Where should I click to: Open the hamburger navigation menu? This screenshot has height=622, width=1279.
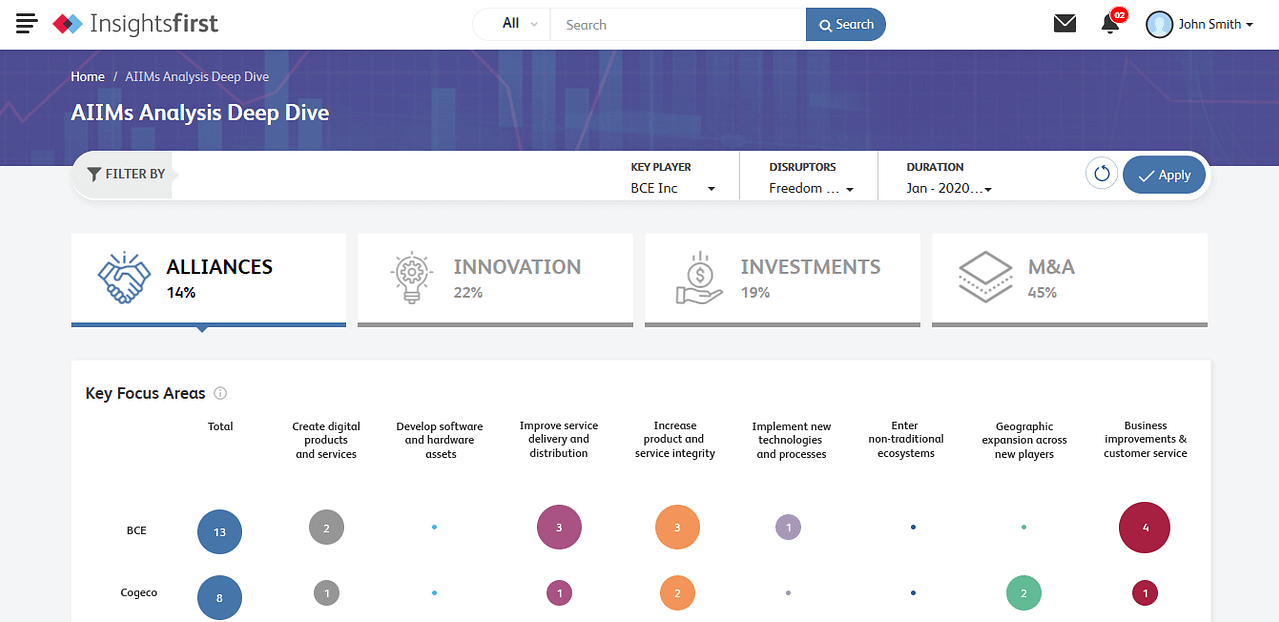[27, 23]
